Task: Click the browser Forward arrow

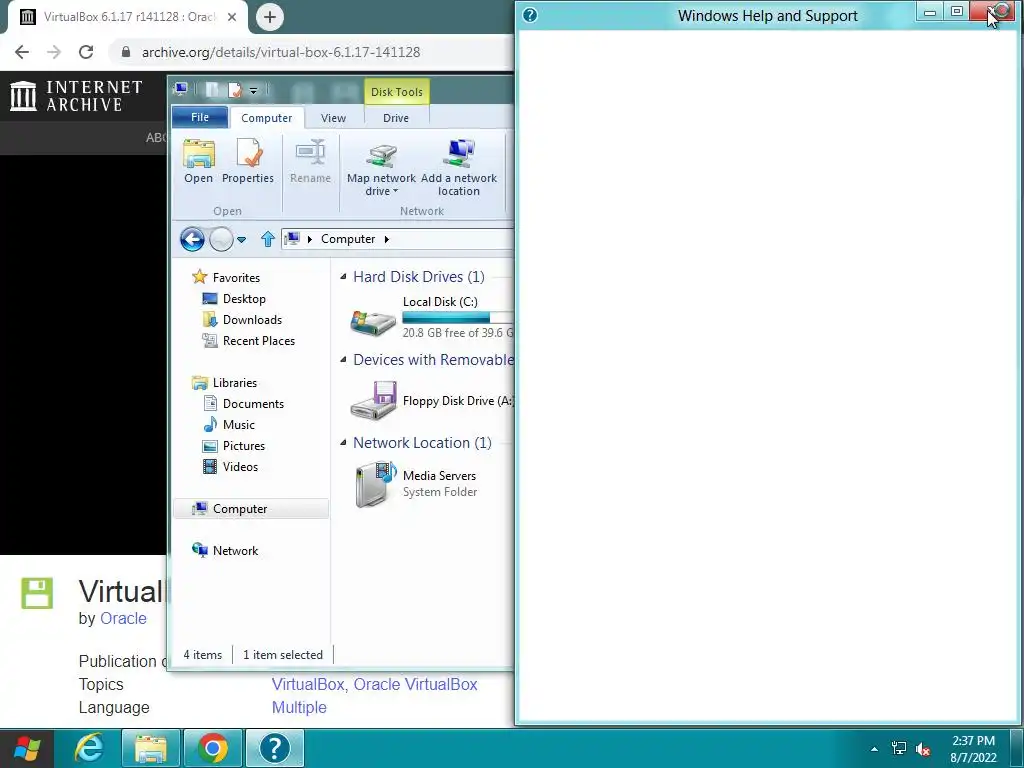Action: [x=54, y=52]
